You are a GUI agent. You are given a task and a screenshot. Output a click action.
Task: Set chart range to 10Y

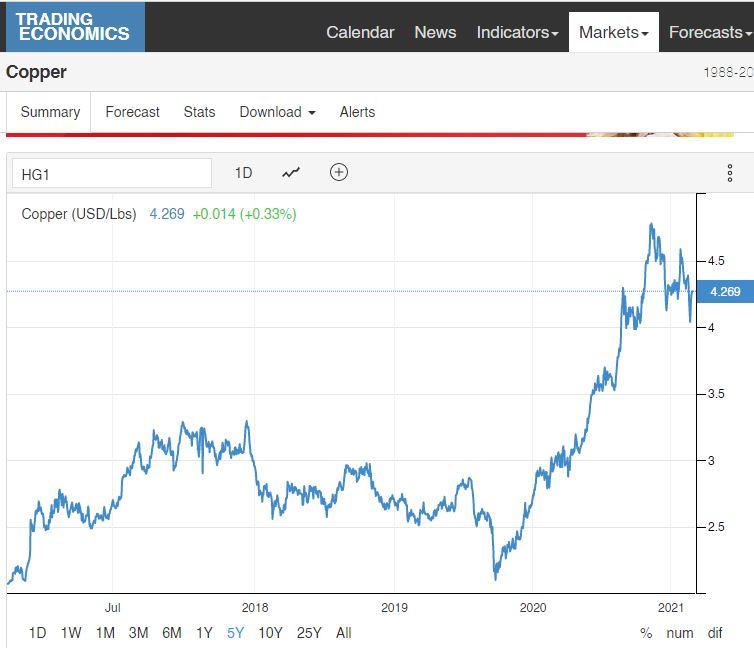270,633
